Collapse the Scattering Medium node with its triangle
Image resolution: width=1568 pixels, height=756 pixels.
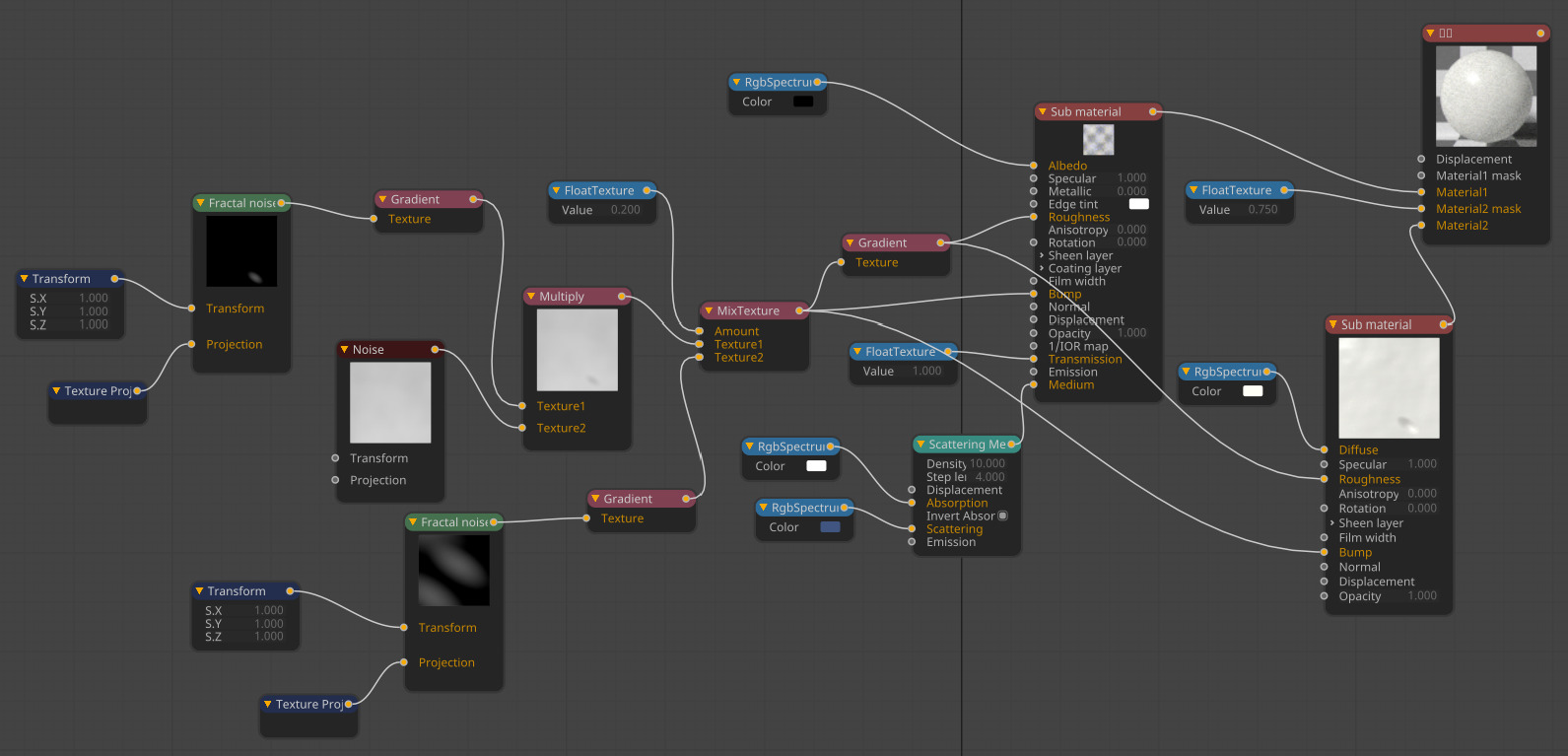tap(920, 445)
